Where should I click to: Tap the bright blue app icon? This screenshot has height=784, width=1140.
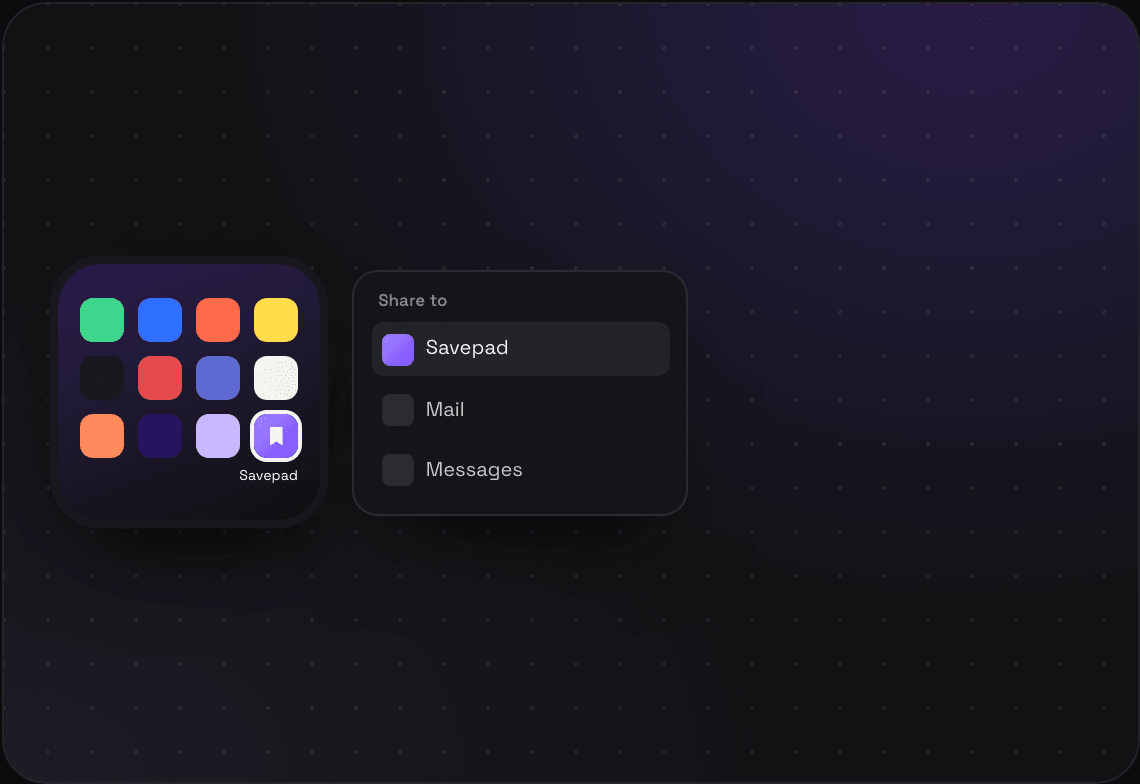[x=160, y=319]
